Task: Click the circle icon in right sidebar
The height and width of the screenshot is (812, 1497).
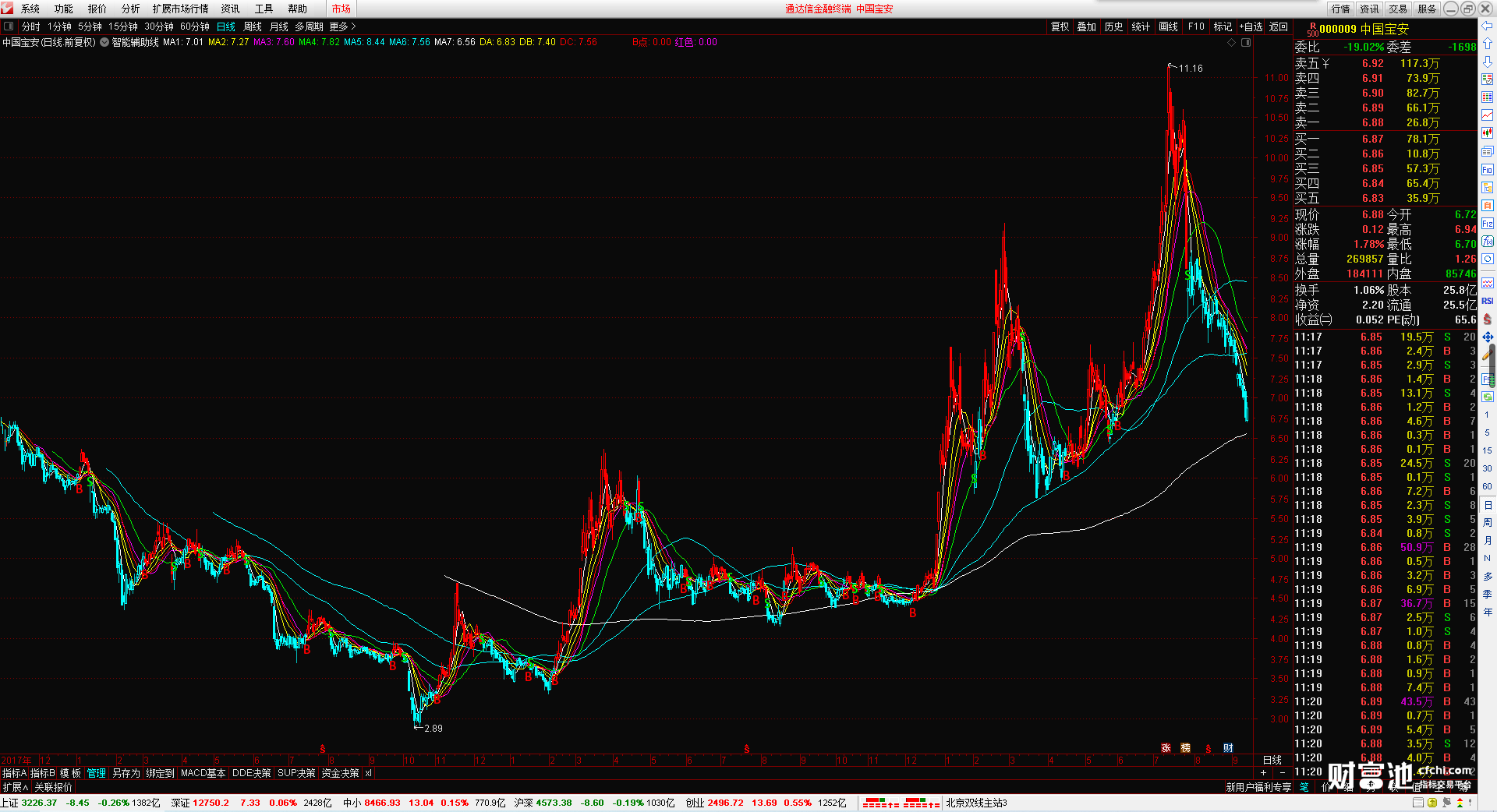Action: 1487,259
